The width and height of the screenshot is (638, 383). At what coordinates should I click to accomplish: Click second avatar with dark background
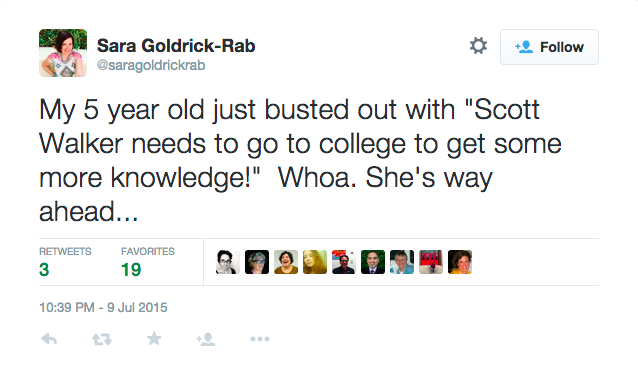tap(257, 262)
